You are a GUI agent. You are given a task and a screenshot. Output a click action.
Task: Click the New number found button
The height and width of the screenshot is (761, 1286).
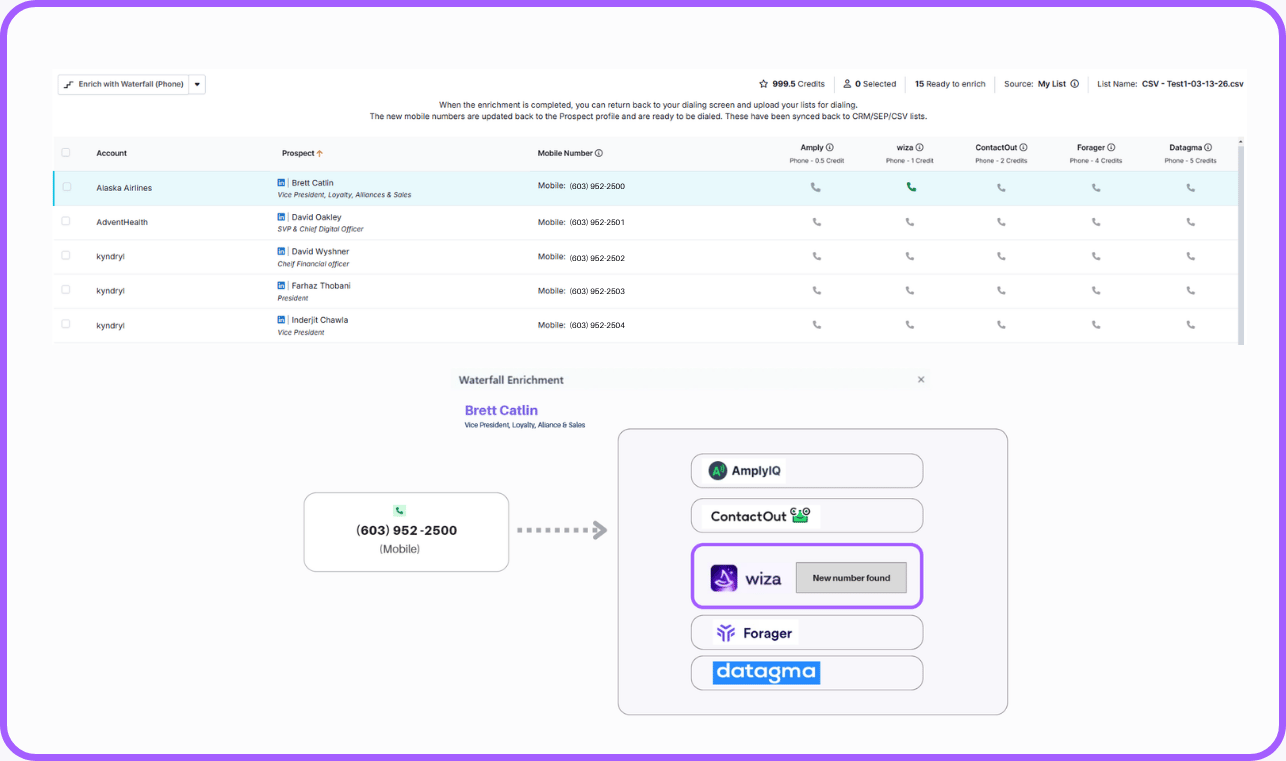tap(851, 578)
